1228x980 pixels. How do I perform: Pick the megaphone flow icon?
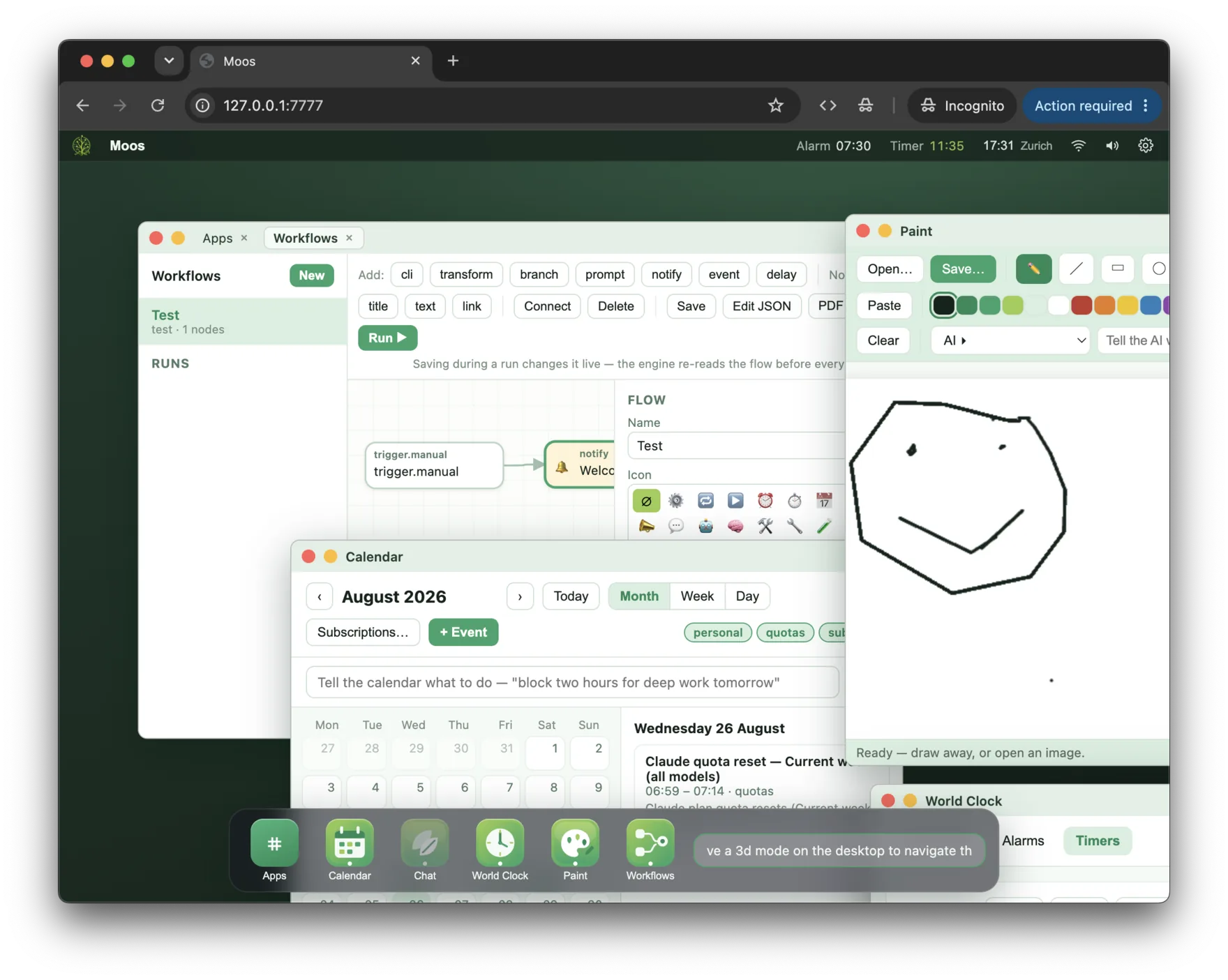pyautogui.click(x=647, y=527)
